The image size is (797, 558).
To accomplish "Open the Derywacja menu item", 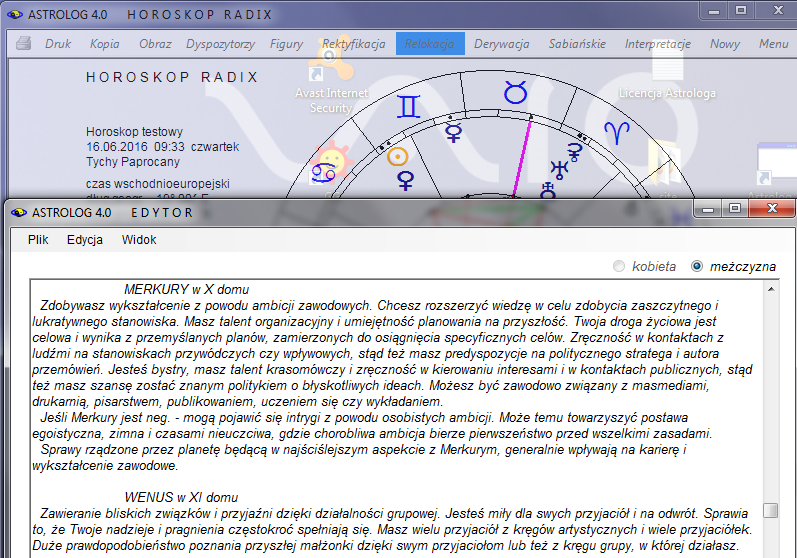I will click(502, 44).
